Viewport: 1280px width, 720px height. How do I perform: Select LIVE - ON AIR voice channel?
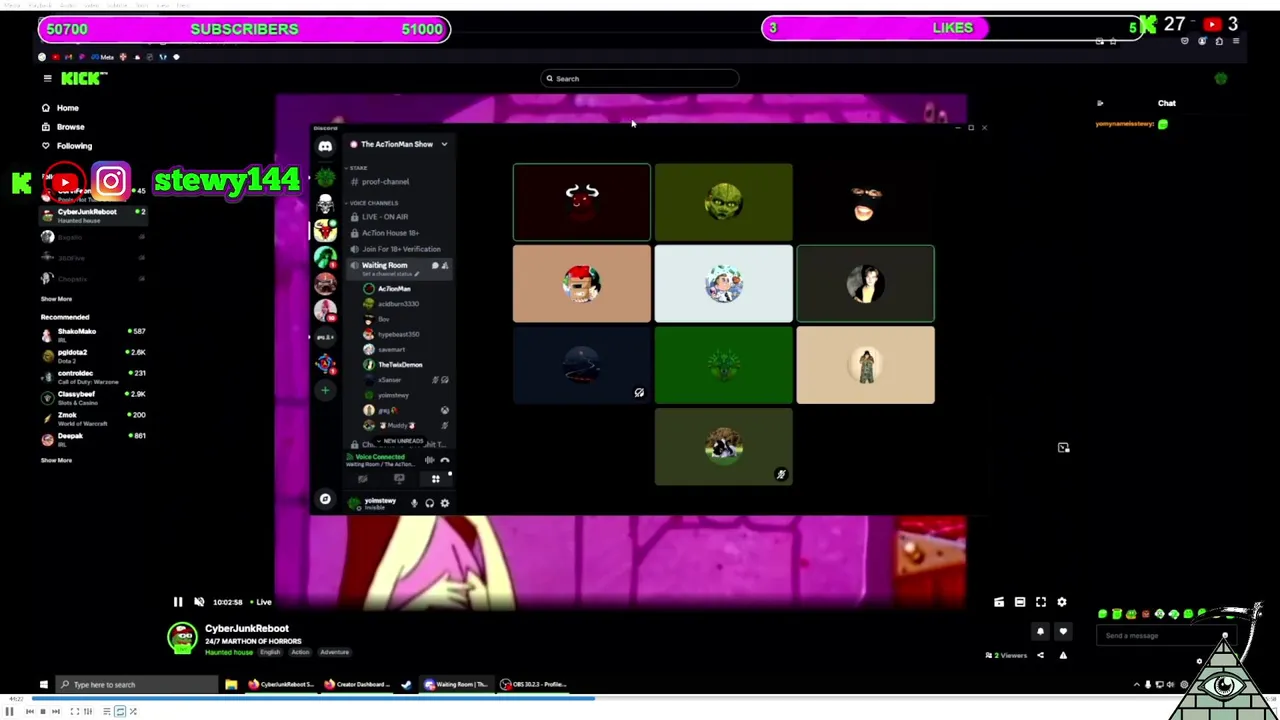point(385,217)
